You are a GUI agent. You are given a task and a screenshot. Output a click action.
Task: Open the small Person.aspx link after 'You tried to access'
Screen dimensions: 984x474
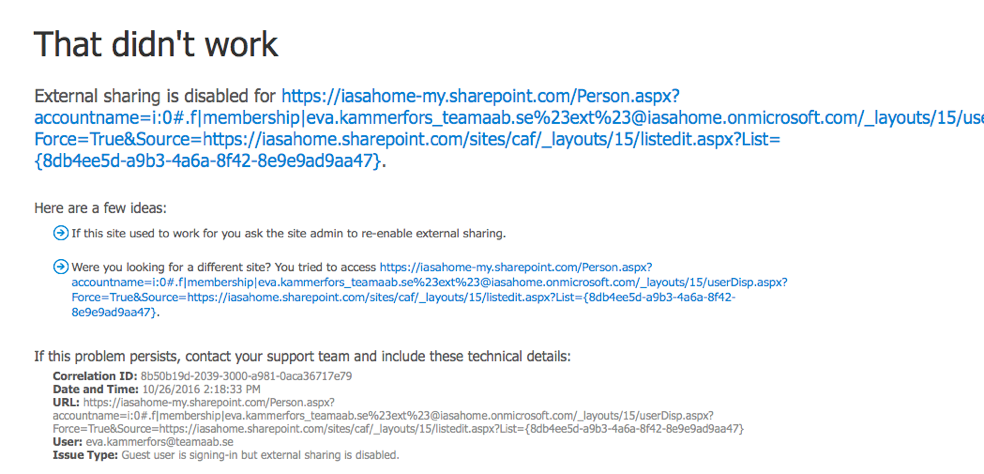pyautogui.click(x=516, y=268)
